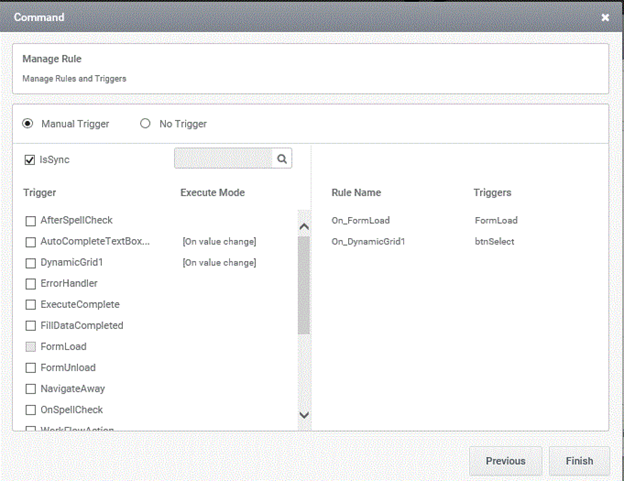
Task: Click the Execute Mode column header
Action: point(213,193)
